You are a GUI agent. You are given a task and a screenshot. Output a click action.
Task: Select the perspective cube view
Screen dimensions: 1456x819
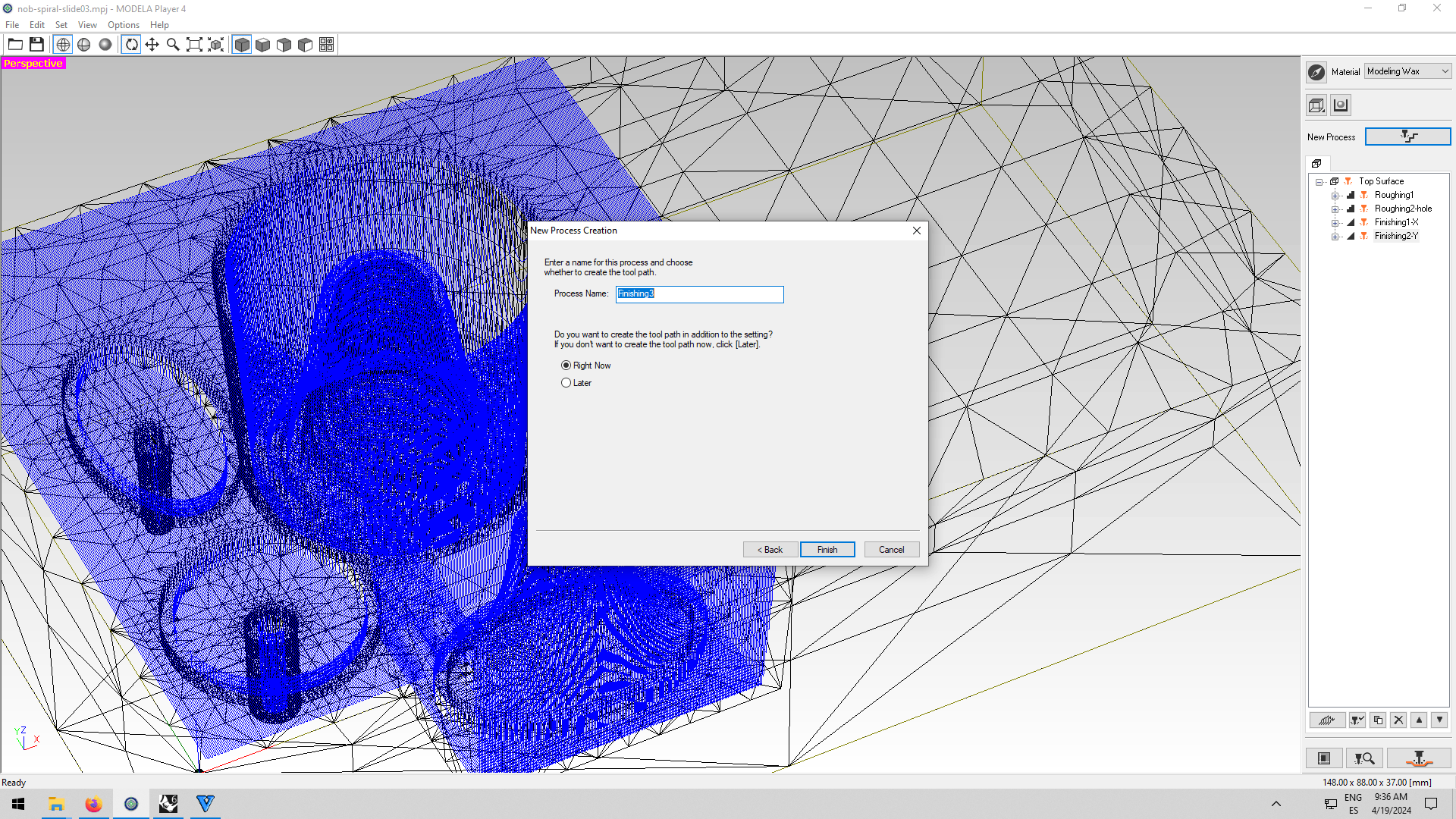point(242,45)
